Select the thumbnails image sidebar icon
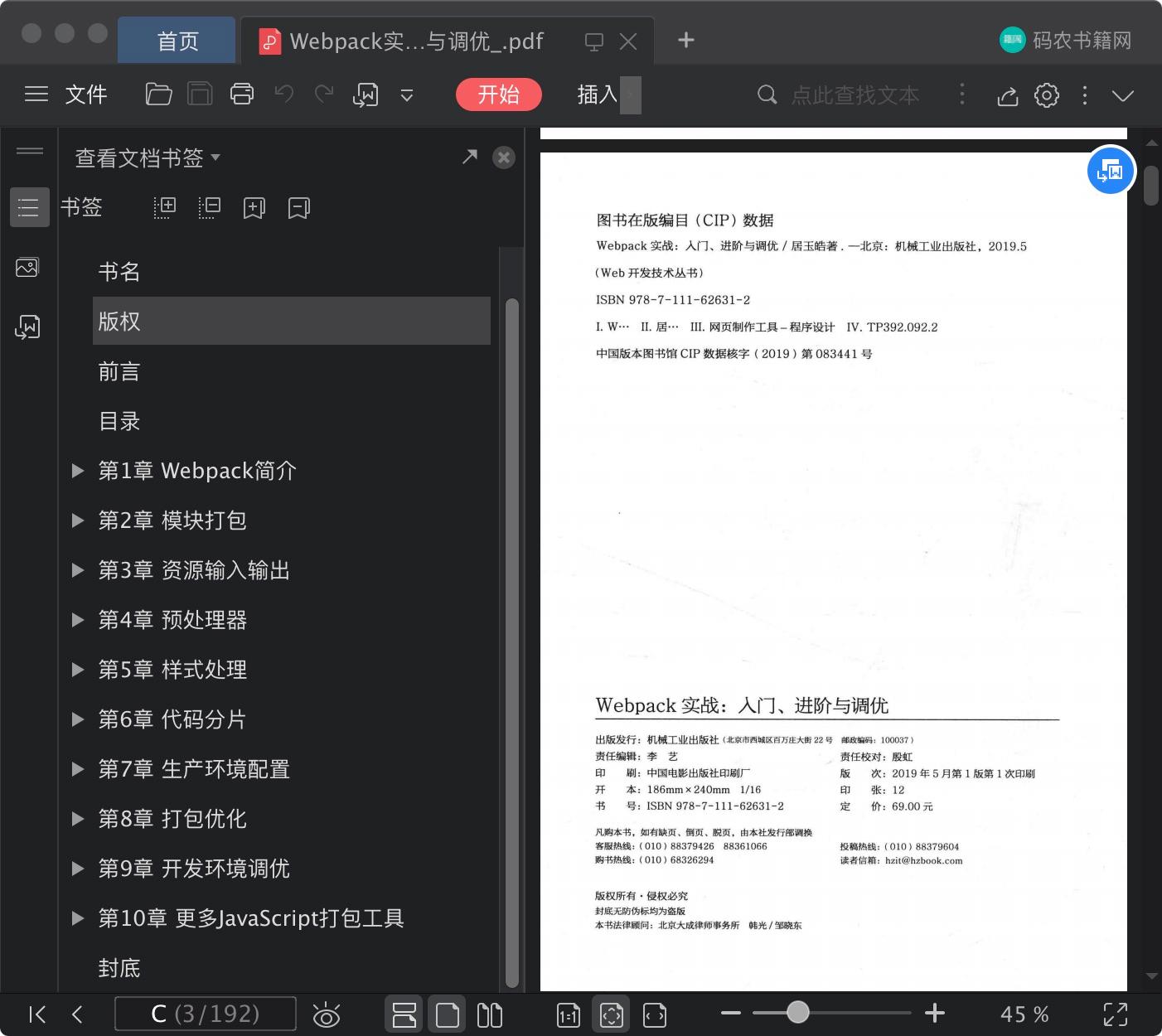Screen dimensions: 1162x1036 click(x=27, y=268)
